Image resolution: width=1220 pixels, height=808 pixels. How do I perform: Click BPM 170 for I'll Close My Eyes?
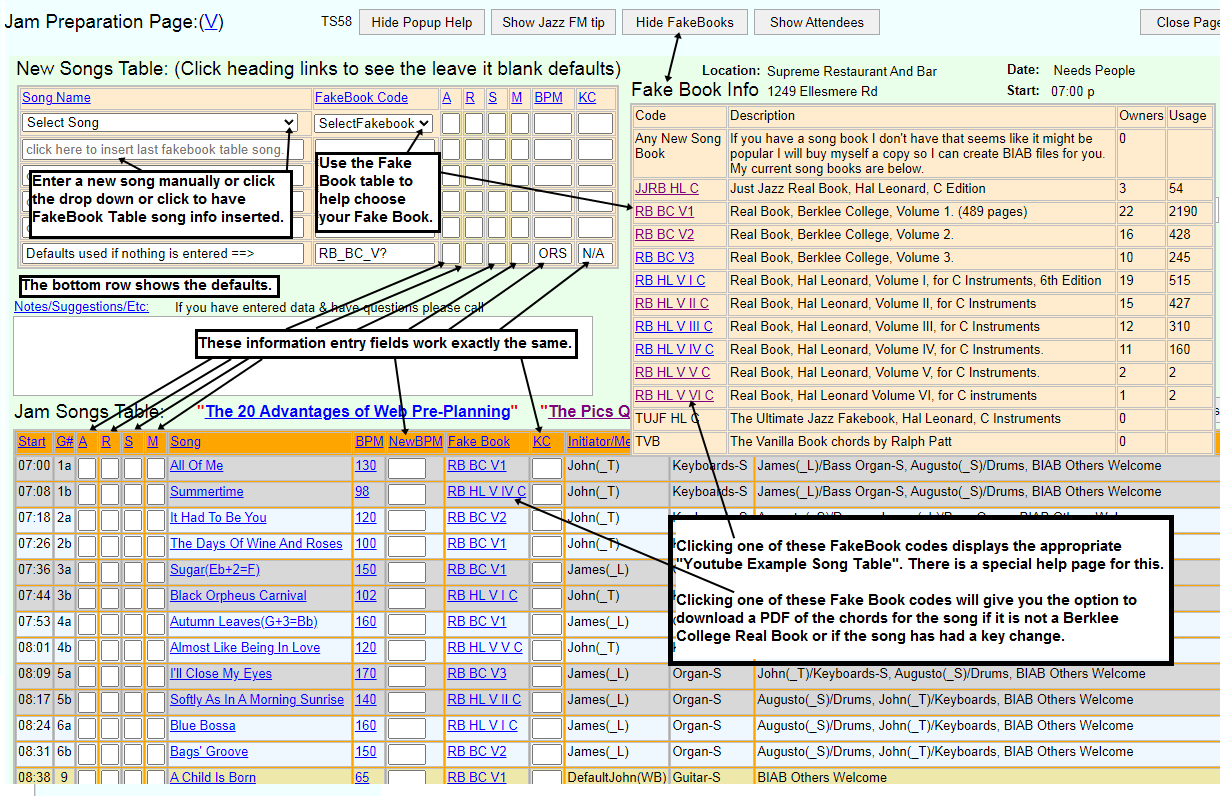pos(366,674)
